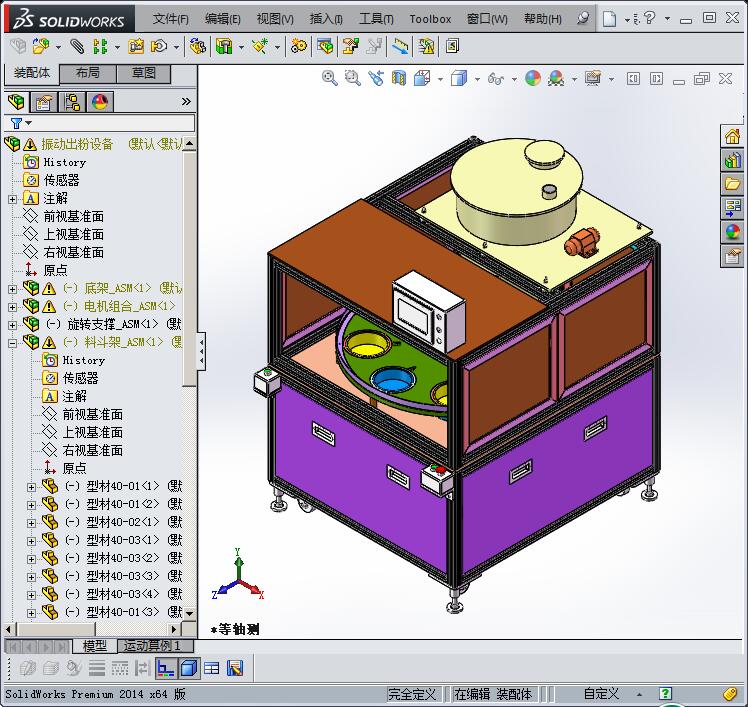Click the Zoom to Area icon
The width and height of the screenshot is (748, 707).
point(353,78)
